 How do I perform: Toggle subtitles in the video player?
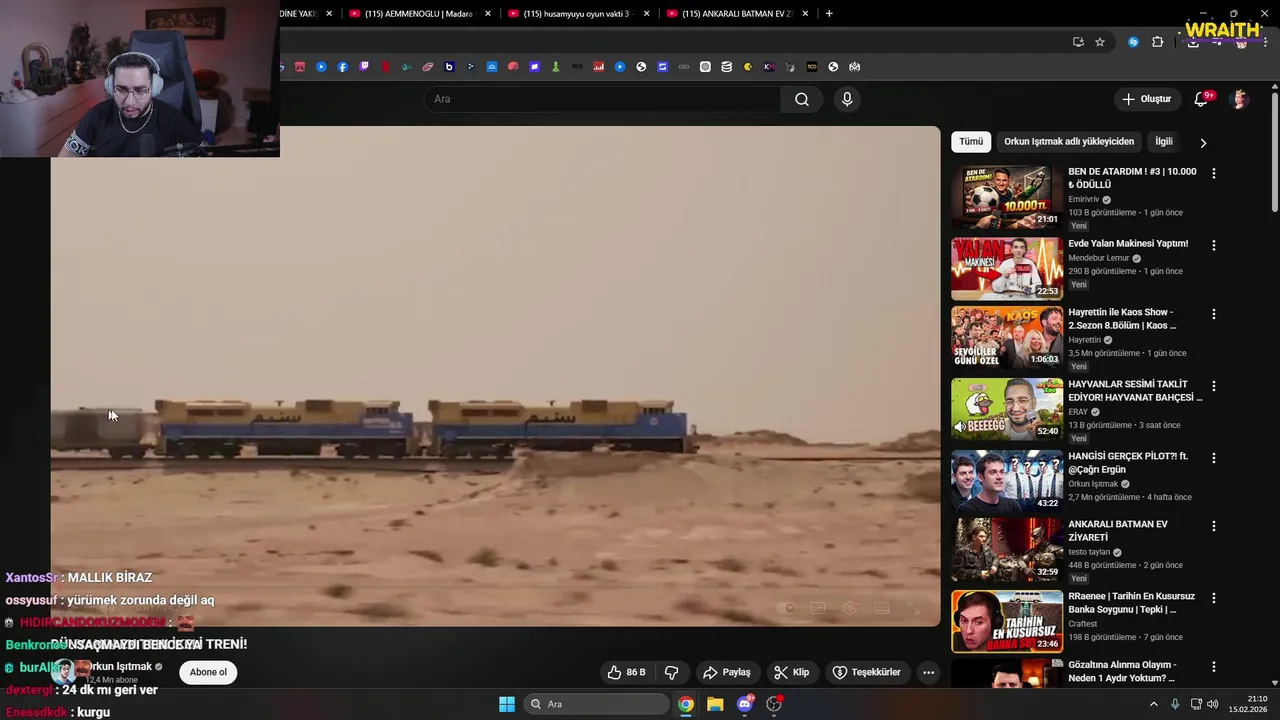click(818, 608)
